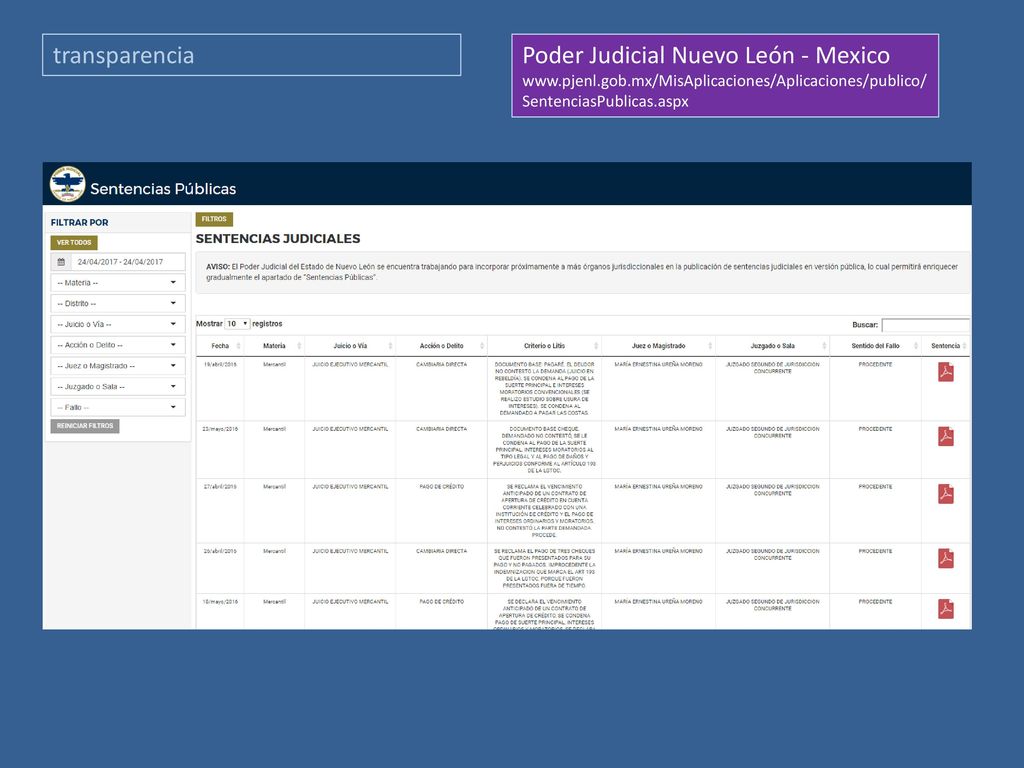Click sort arrows in Sentencia column header

965,346
